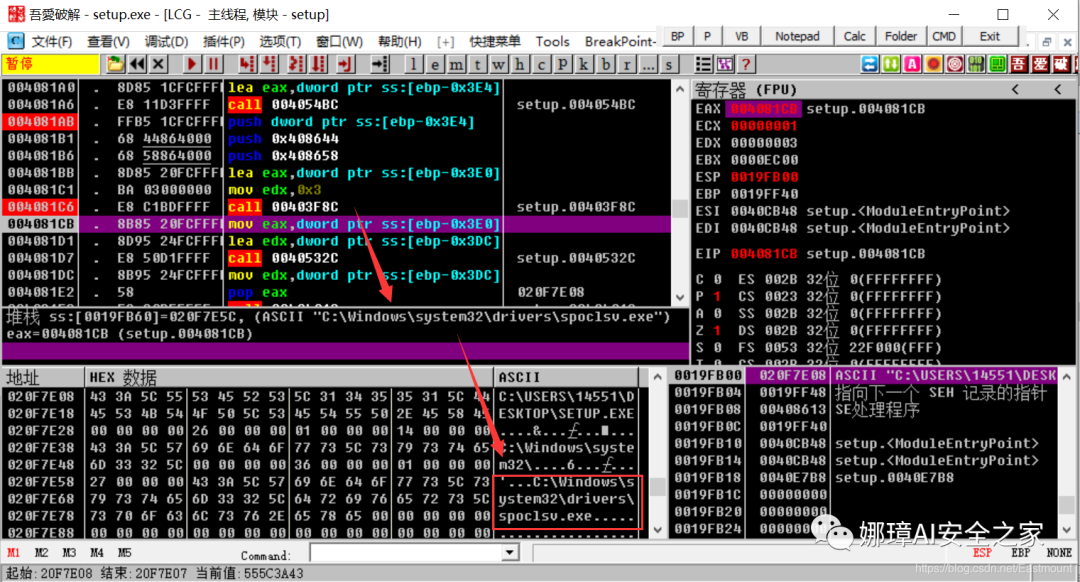Open Memory map with 'm' button

[x=455, y=64]
